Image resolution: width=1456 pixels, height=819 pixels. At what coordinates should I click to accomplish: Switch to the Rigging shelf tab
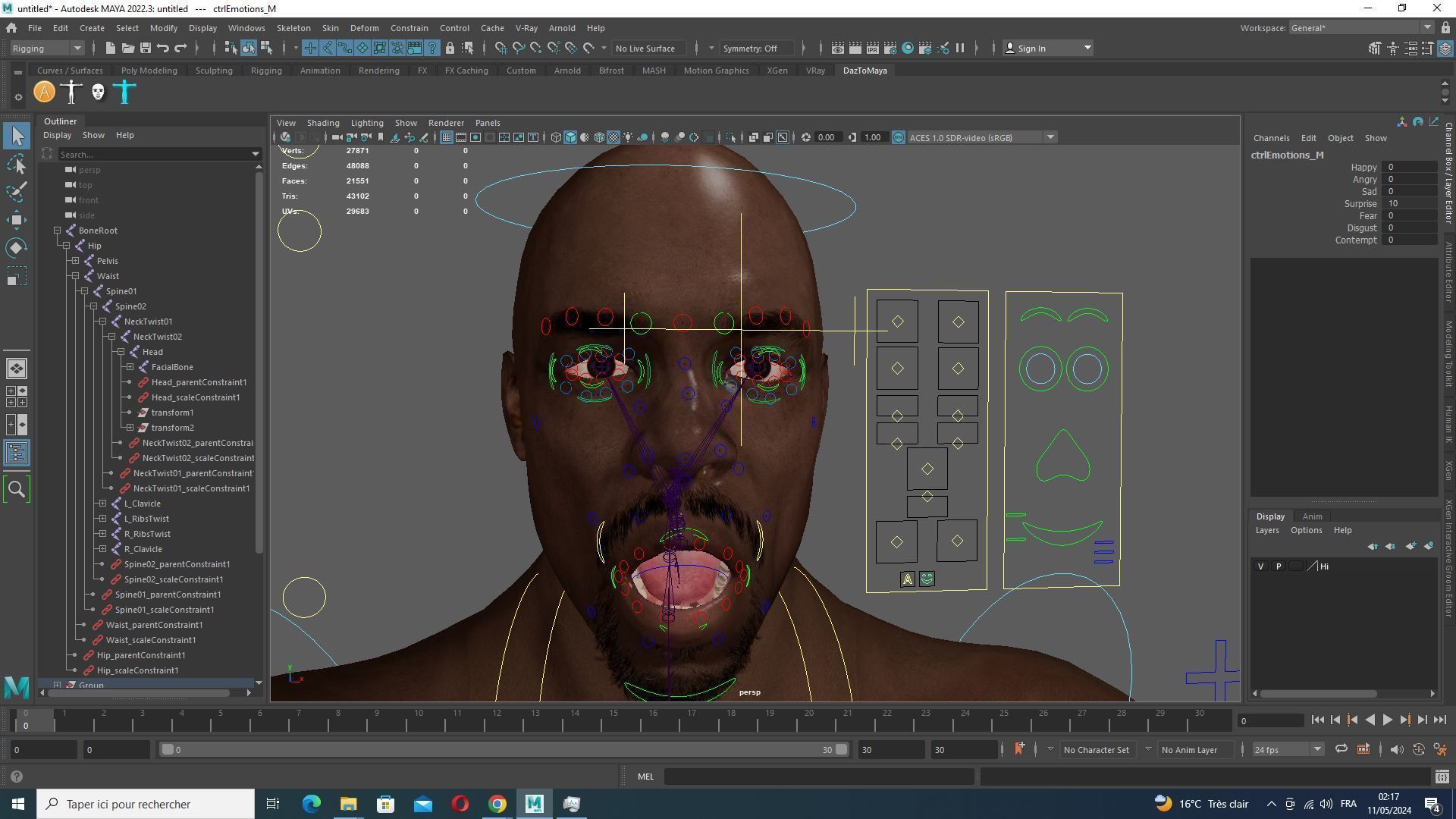(266, 71)
